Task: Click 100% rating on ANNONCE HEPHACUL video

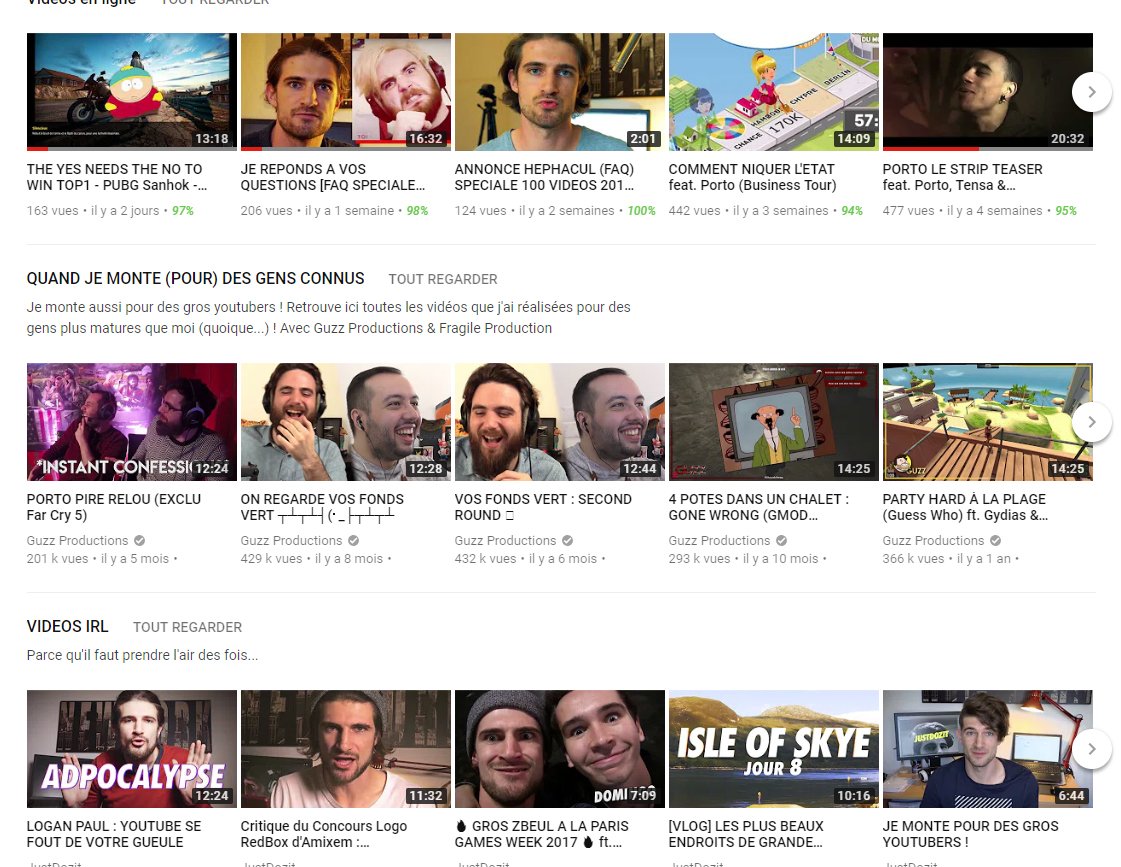Action: coord(641,211)
